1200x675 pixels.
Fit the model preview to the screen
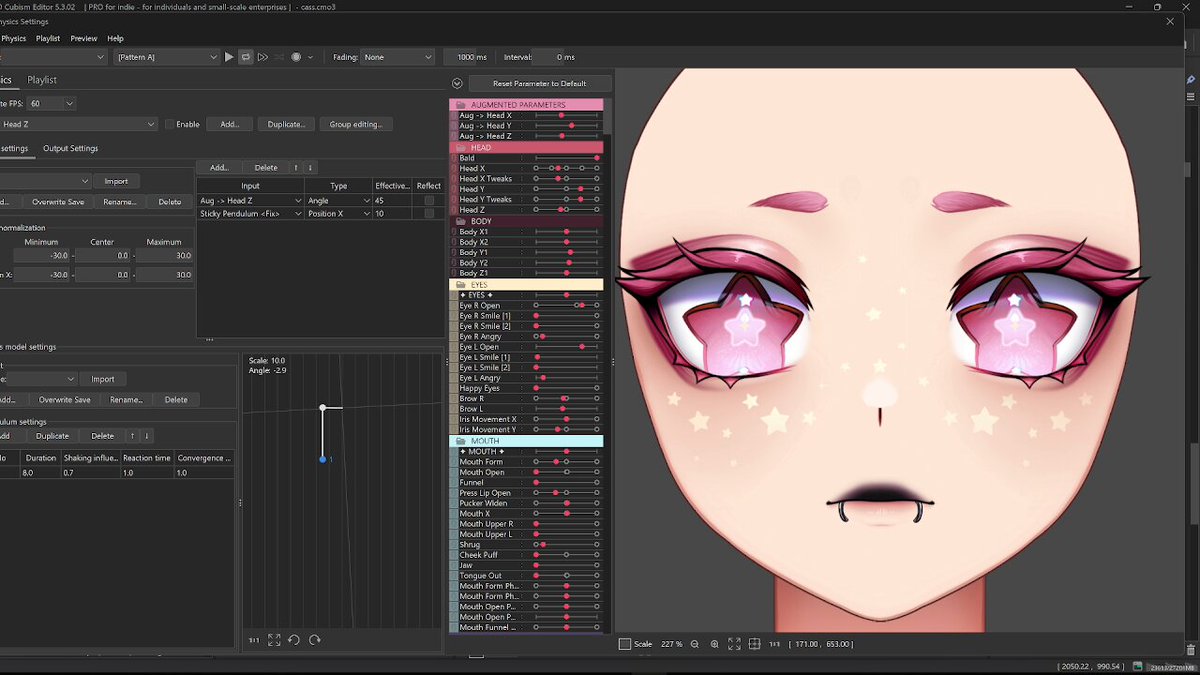coord(734,644)
